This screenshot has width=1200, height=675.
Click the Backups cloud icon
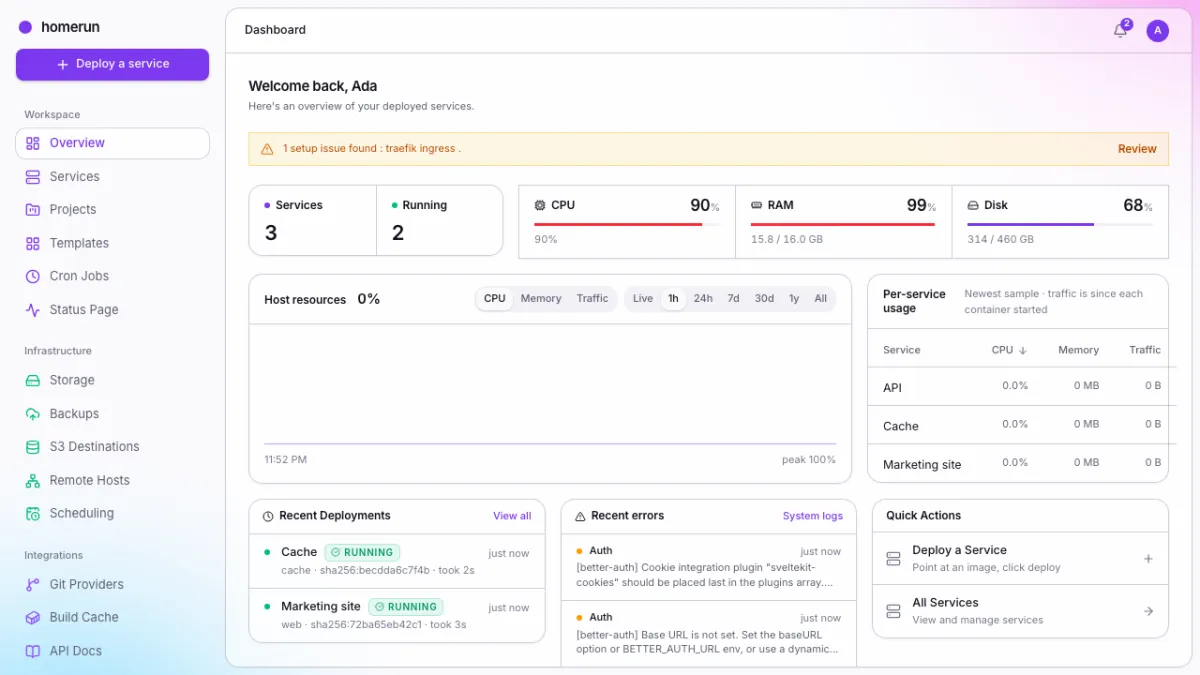click(33, 414)
